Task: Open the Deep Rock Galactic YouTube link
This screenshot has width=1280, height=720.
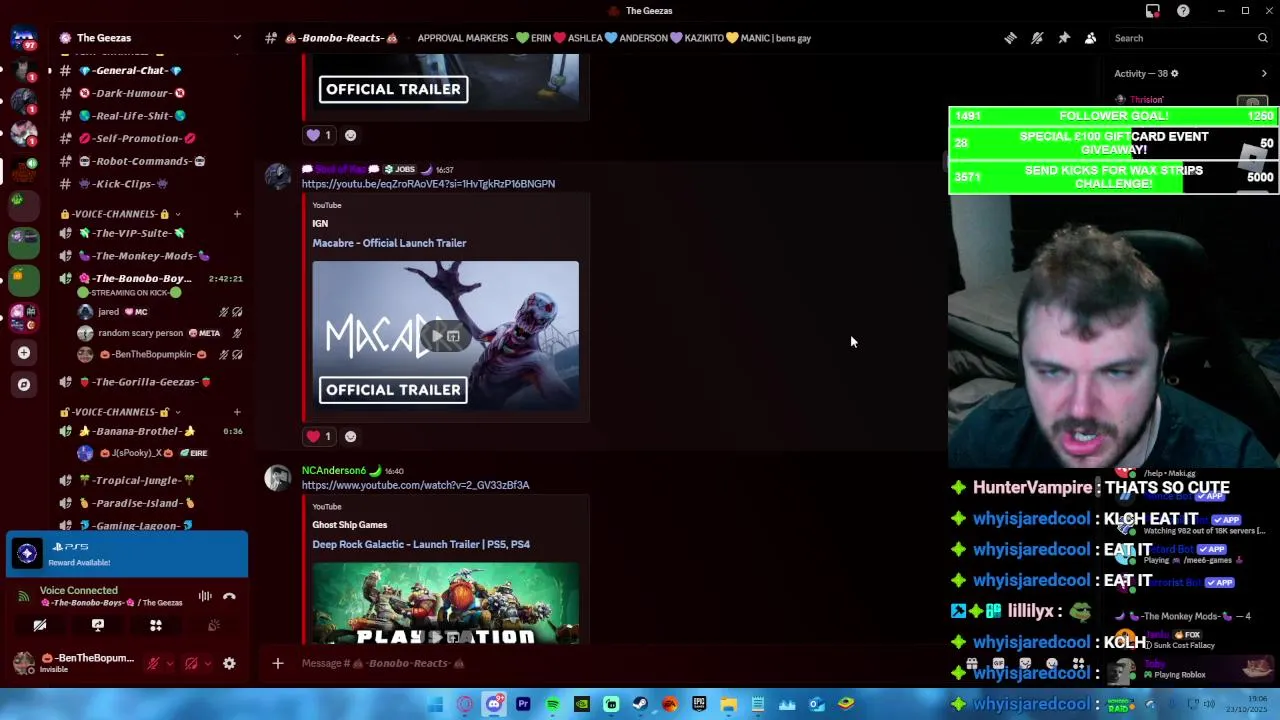Action: coord(415,485)
